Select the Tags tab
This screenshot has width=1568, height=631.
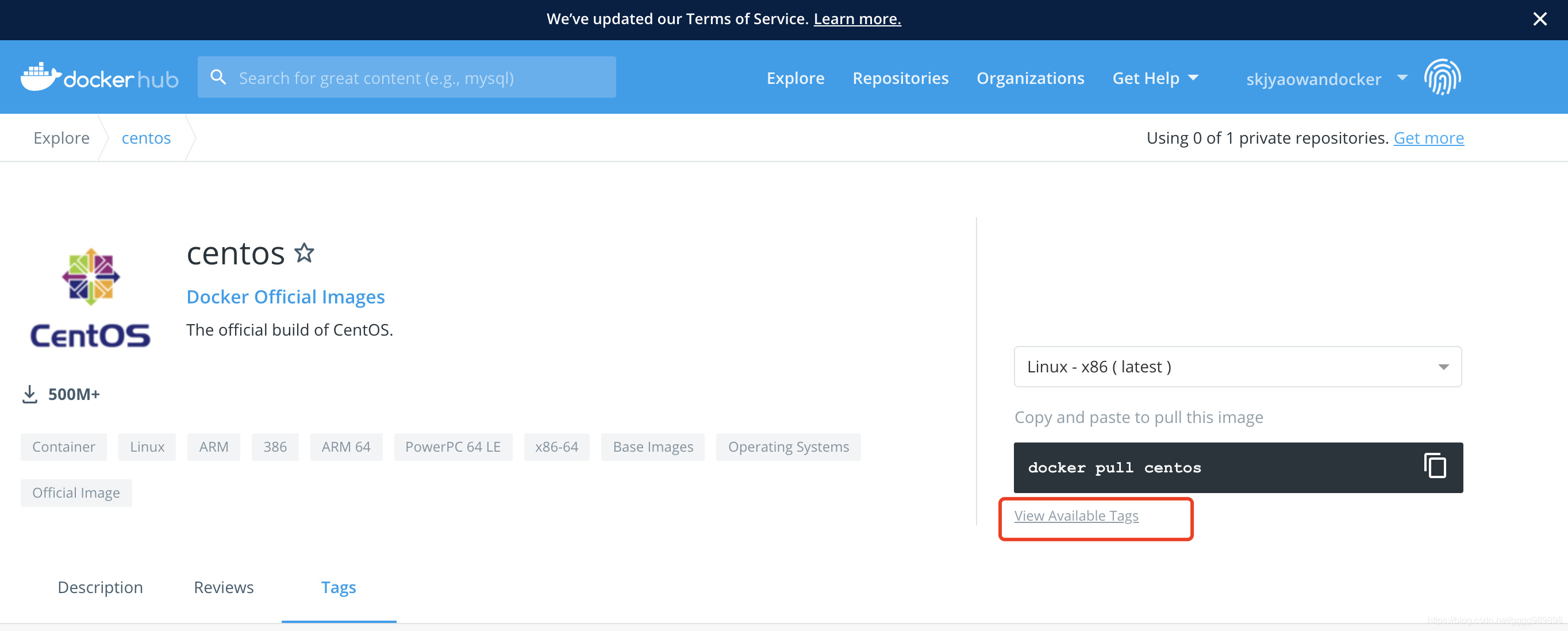pyautogui.click(x=339, y=587)
